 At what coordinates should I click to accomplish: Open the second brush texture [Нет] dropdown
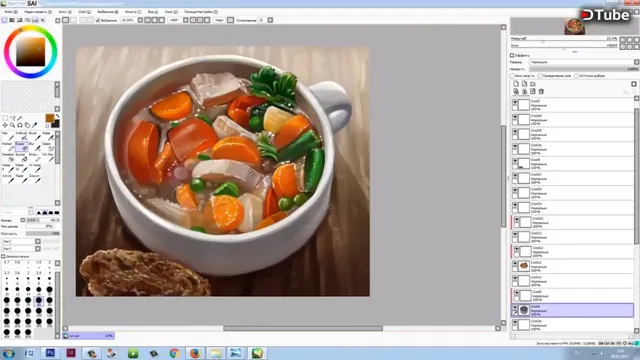[21, 249]
